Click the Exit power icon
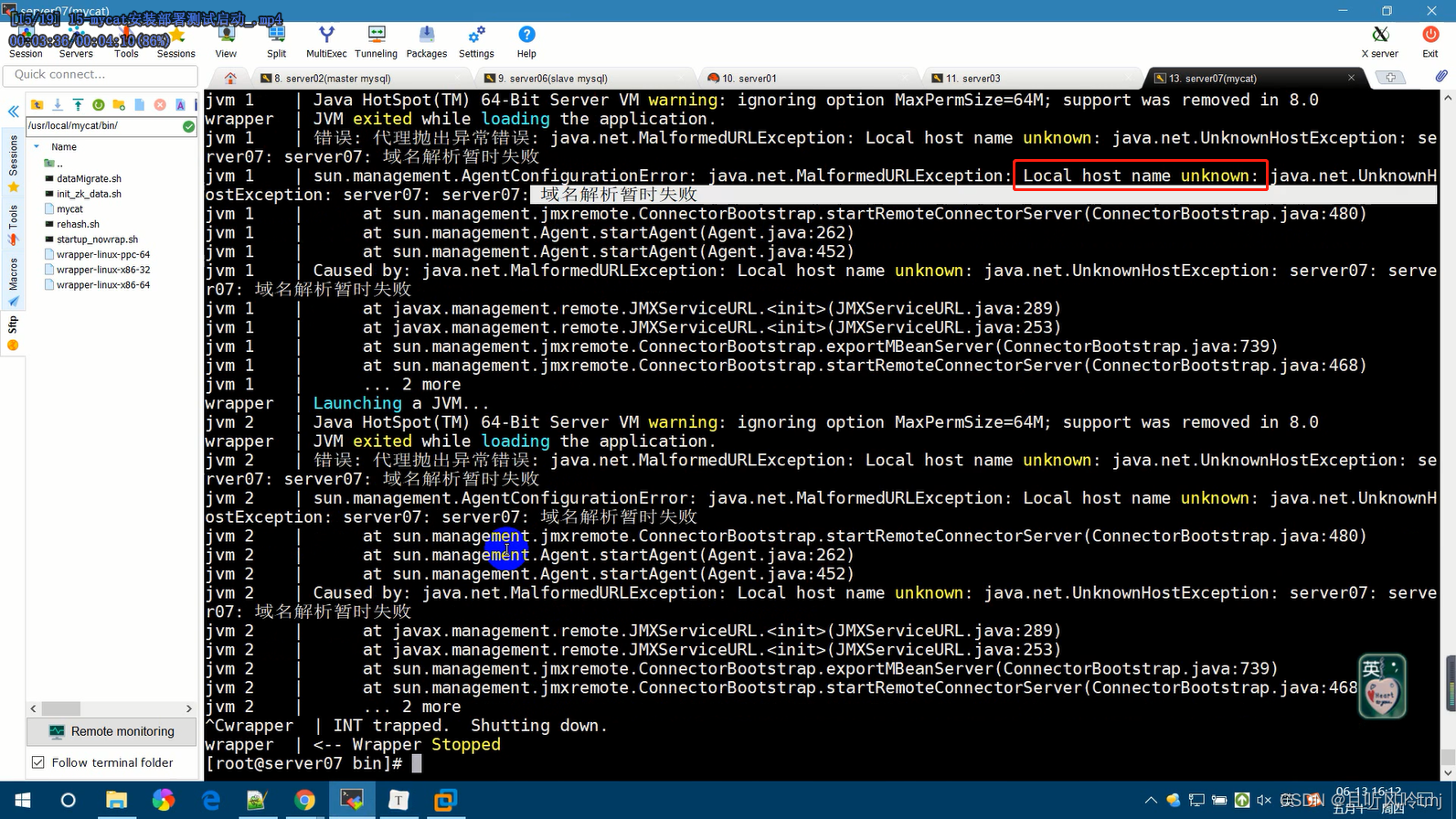The image size is (1456, 819). pos(1430,42)
